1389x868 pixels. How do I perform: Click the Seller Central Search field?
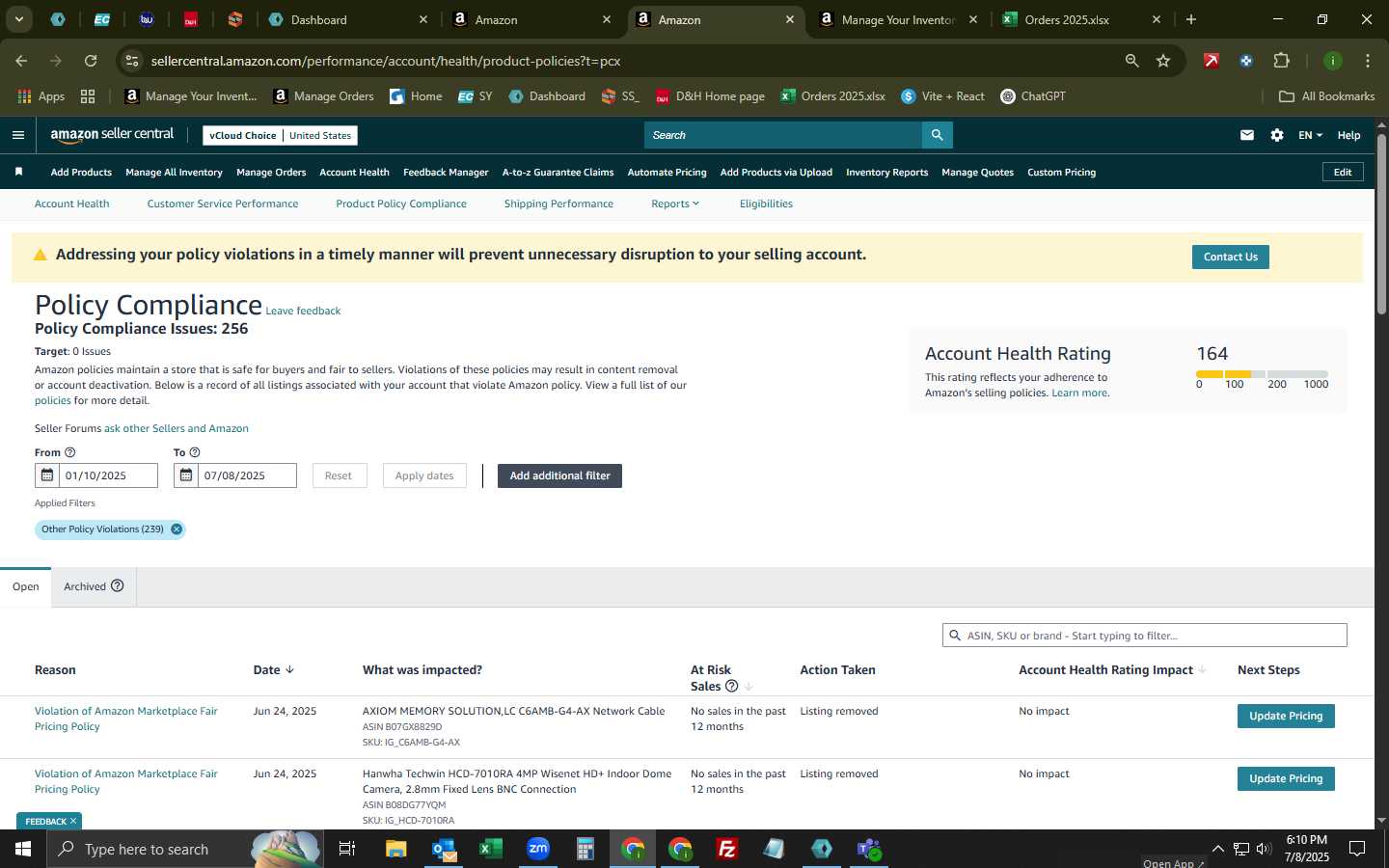783,135
